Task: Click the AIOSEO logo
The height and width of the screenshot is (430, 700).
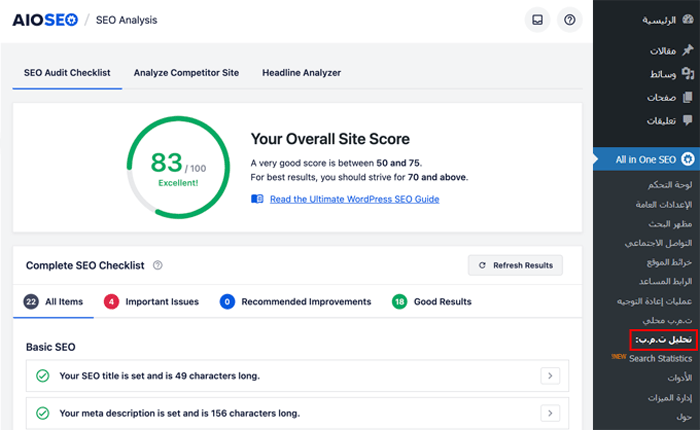Action: tap(45, 20)
